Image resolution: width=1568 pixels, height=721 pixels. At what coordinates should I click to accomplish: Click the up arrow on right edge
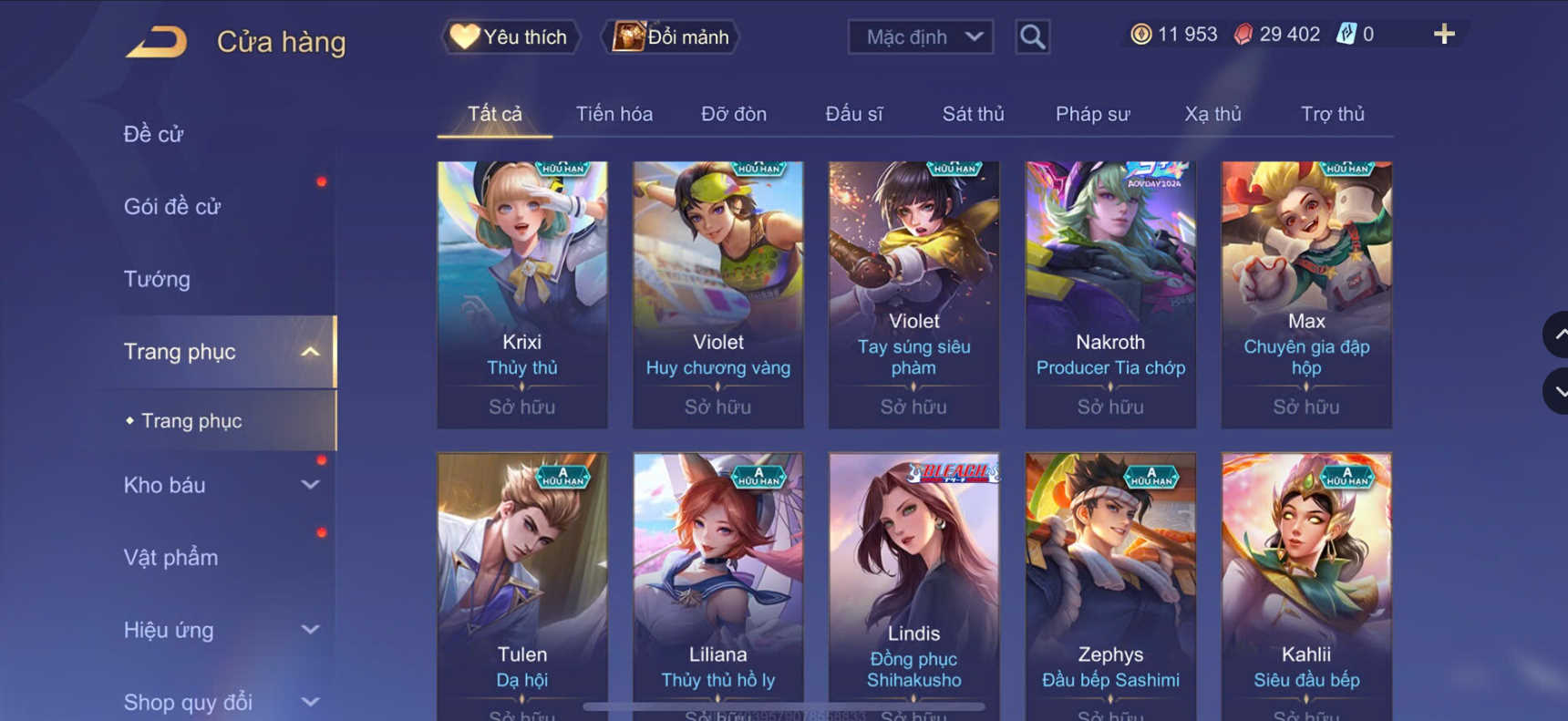click(1558, 335)
